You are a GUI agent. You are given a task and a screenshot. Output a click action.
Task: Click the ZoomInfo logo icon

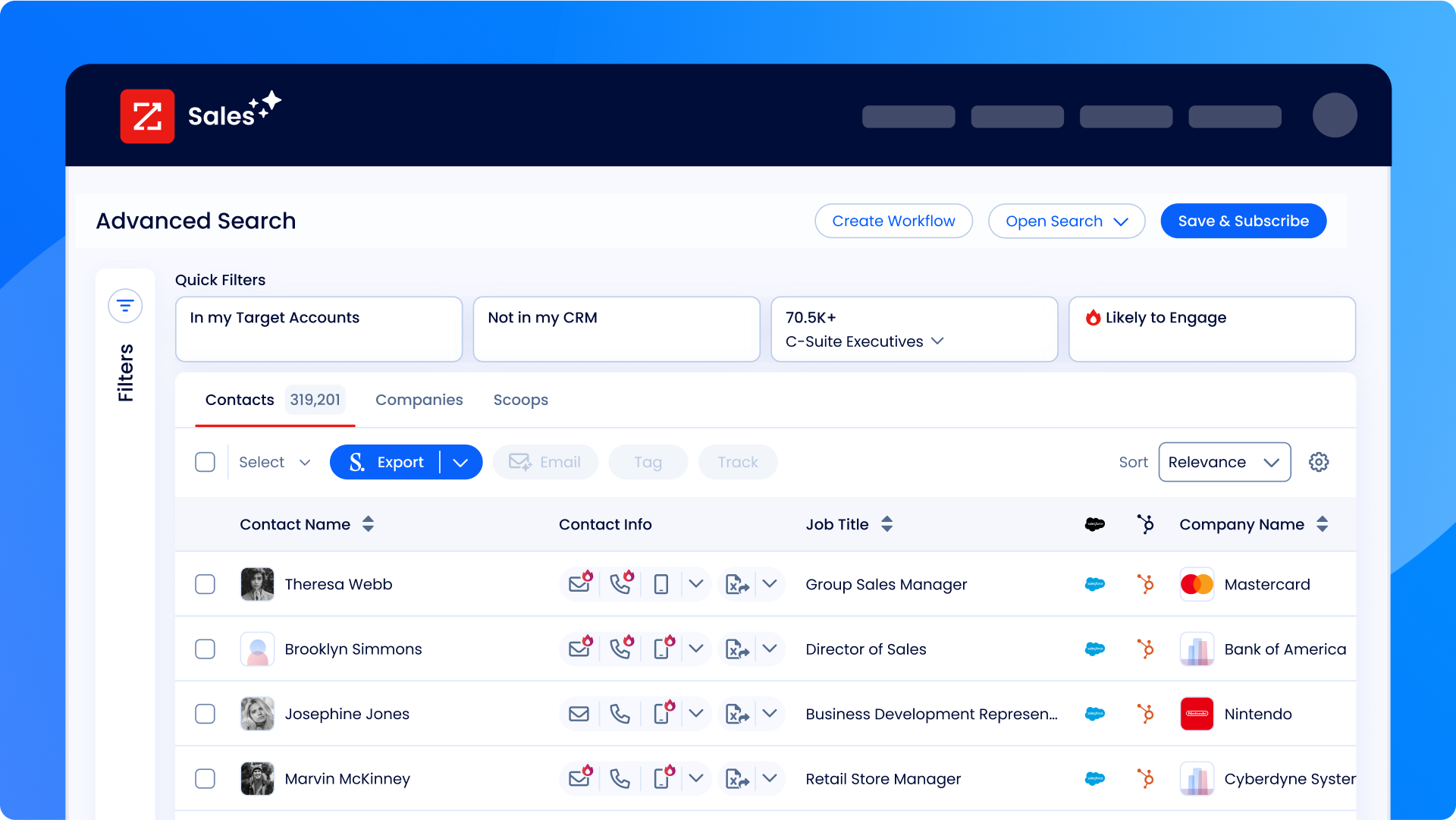click(x=147, y=116)
